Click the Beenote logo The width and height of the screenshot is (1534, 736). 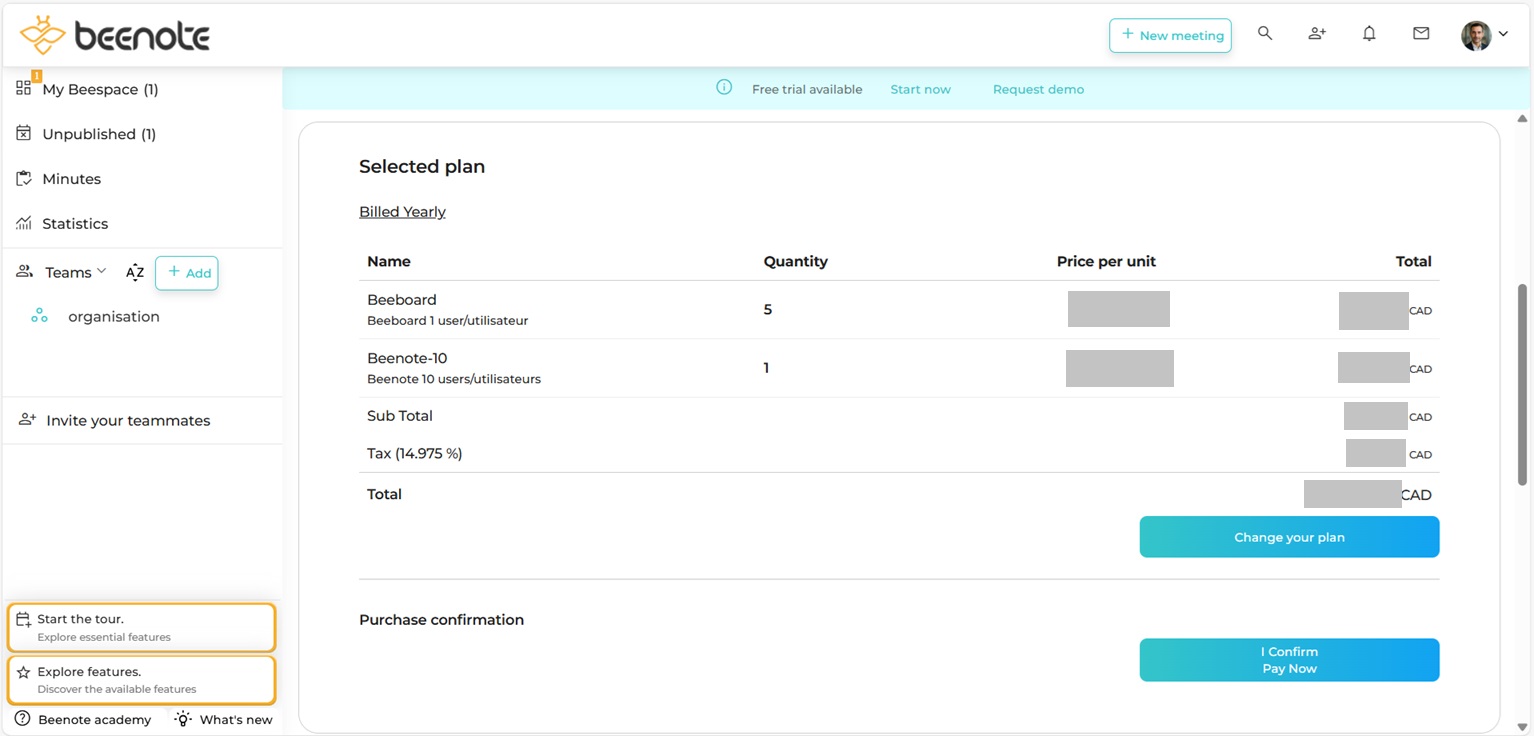(x=115, y=36)
